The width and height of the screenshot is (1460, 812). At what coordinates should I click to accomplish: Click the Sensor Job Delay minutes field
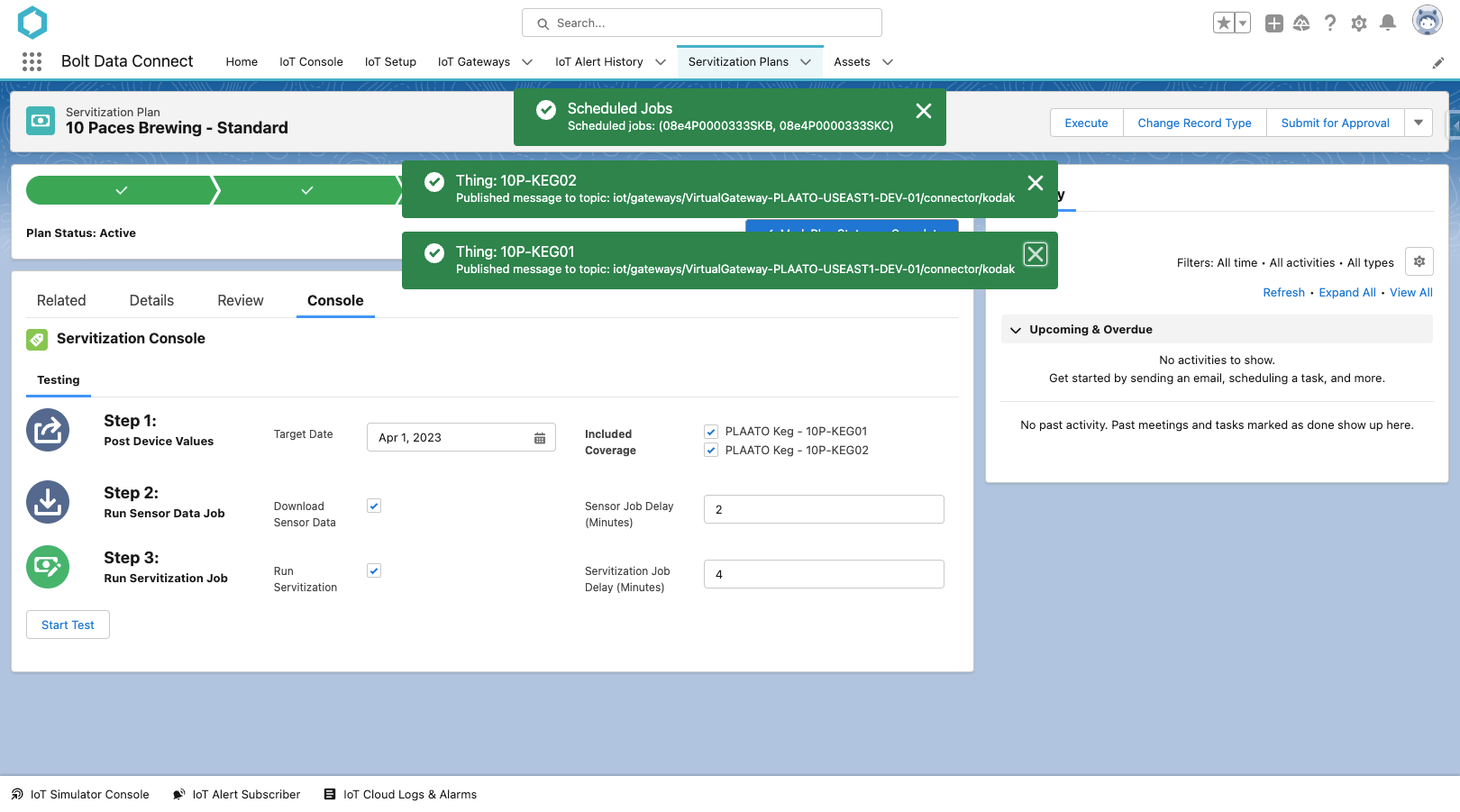point(824,509)
